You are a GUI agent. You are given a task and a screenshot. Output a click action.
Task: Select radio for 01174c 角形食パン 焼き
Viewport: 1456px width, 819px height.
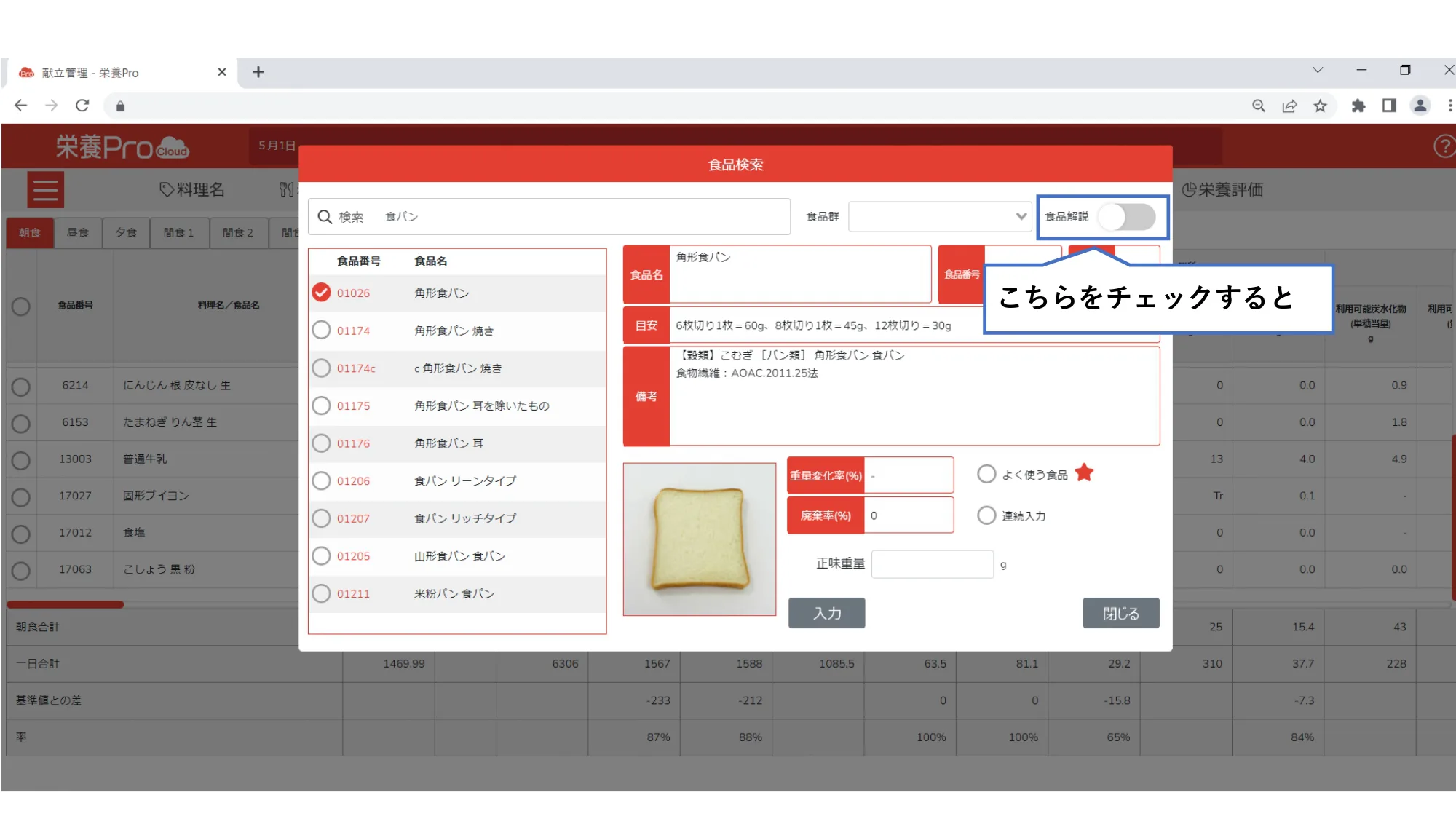pos(321,368)
